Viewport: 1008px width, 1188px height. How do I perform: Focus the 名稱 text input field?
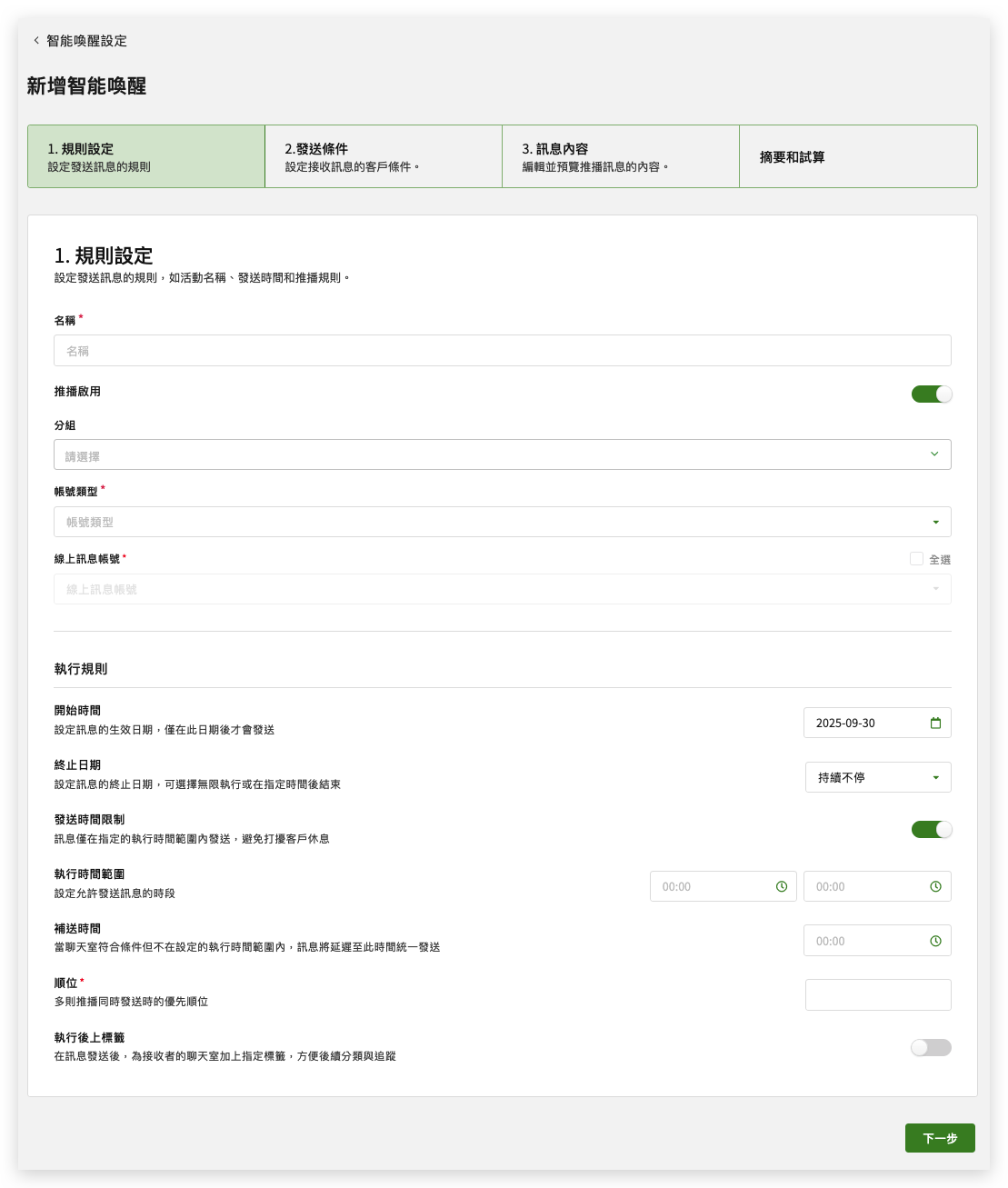coord(502,351)
